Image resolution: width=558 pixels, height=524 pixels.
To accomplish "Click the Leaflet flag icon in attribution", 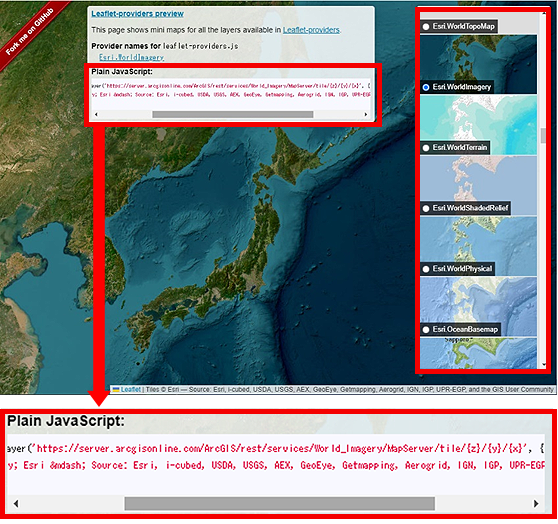I will (x=116, y=390).
